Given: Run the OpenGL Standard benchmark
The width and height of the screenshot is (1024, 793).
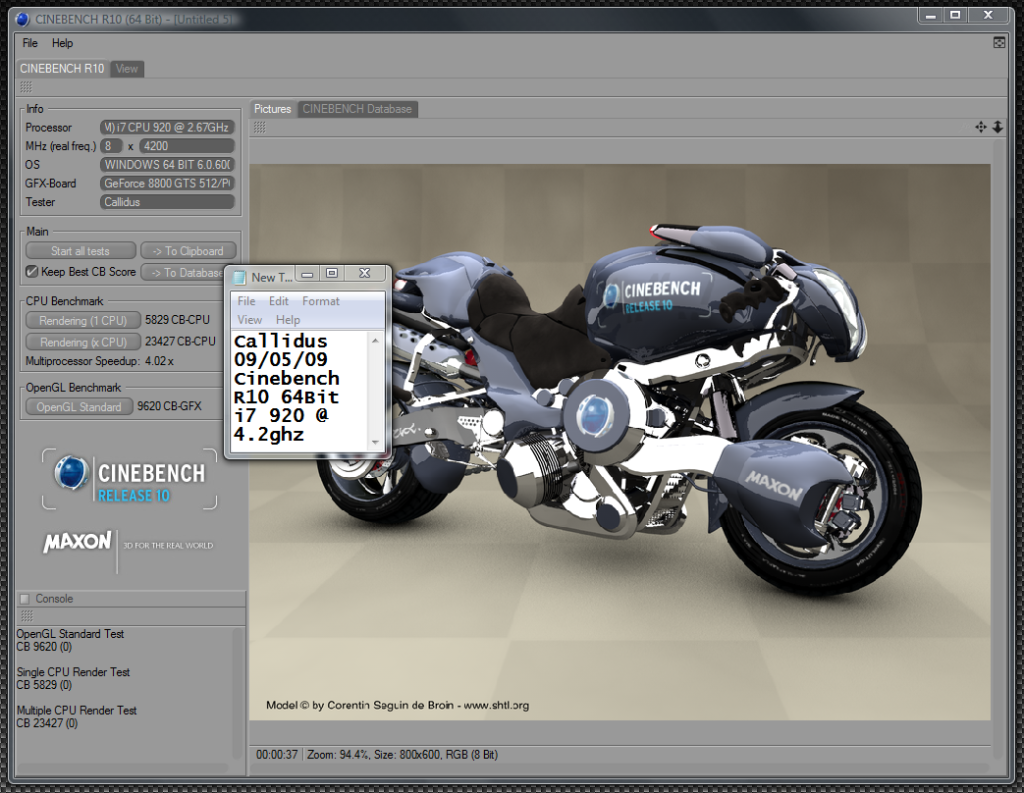Looking at the screenshot, I should pos(78,407).
